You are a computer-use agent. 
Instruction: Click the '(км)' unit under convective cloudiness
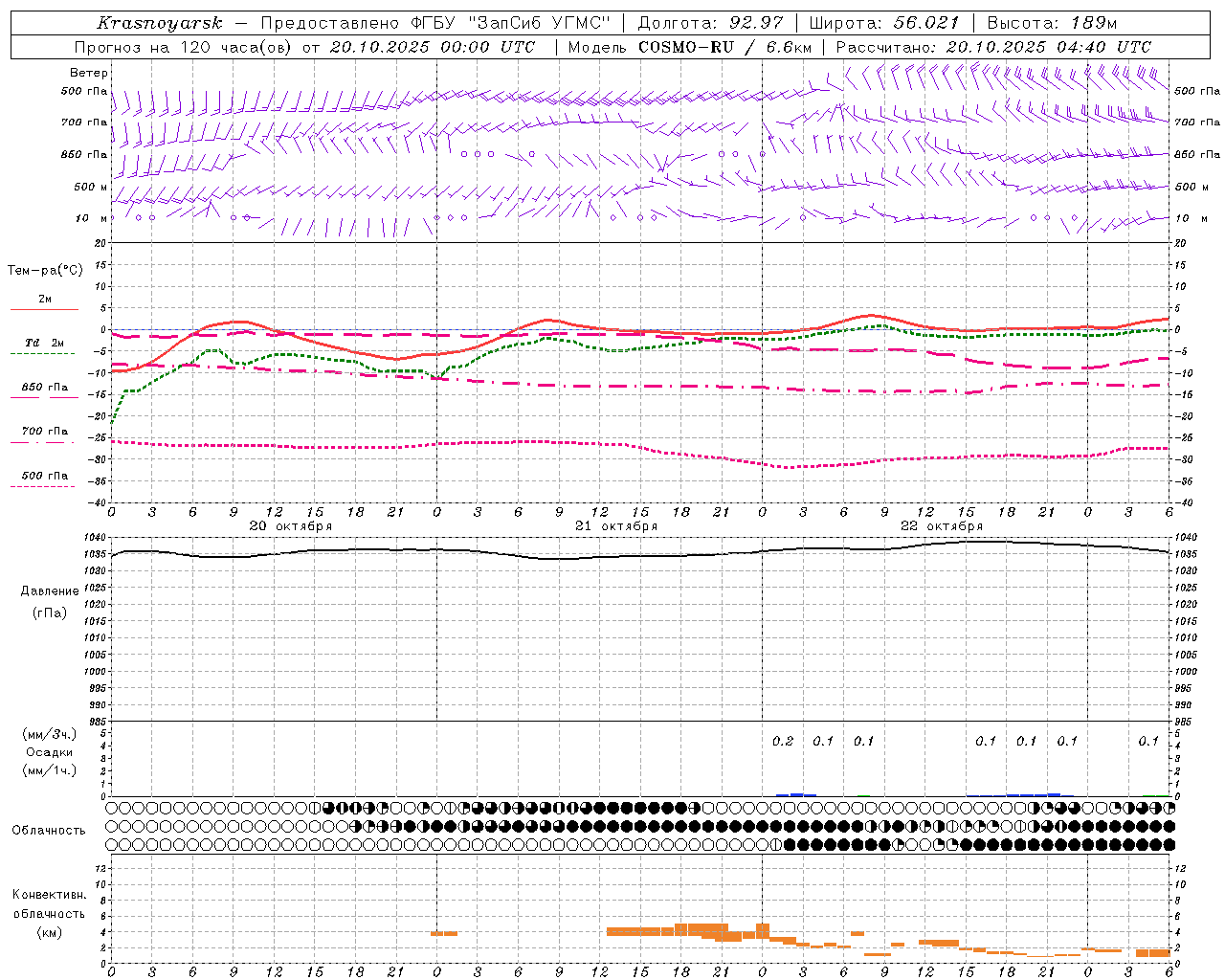pos(50,932)
